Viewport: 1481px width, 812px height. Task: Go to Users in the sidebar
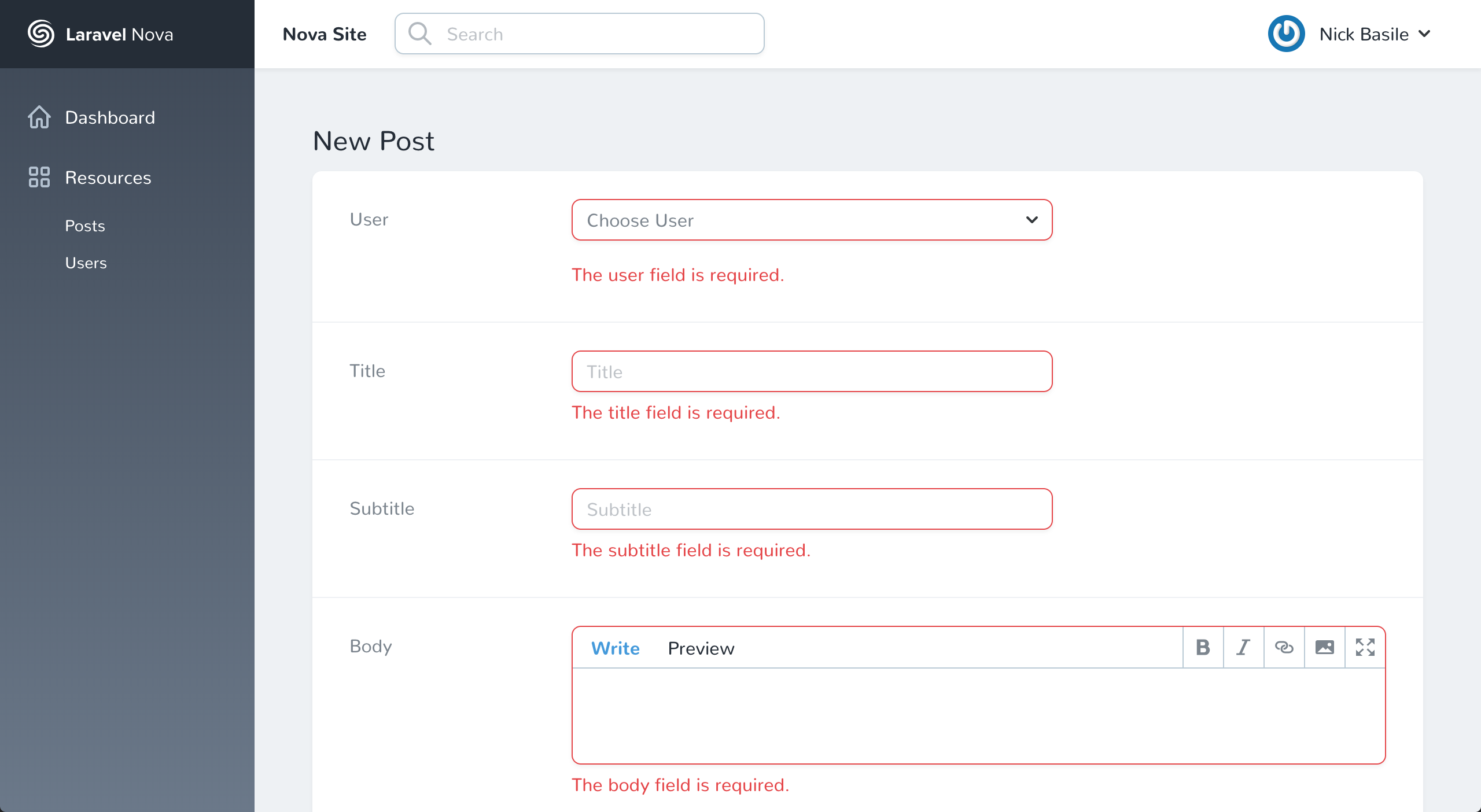(86, 263)
